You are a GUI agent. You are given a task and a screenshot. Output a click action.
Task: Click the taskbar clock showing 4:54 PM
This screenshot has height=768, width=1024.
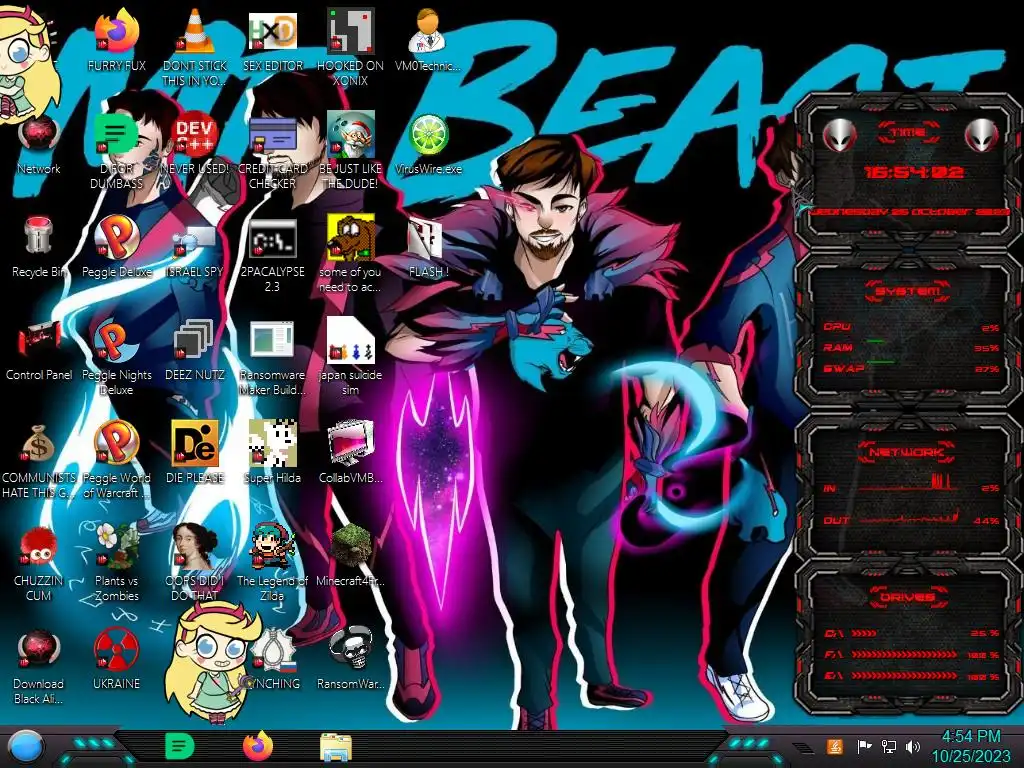[x=970, y=746]
